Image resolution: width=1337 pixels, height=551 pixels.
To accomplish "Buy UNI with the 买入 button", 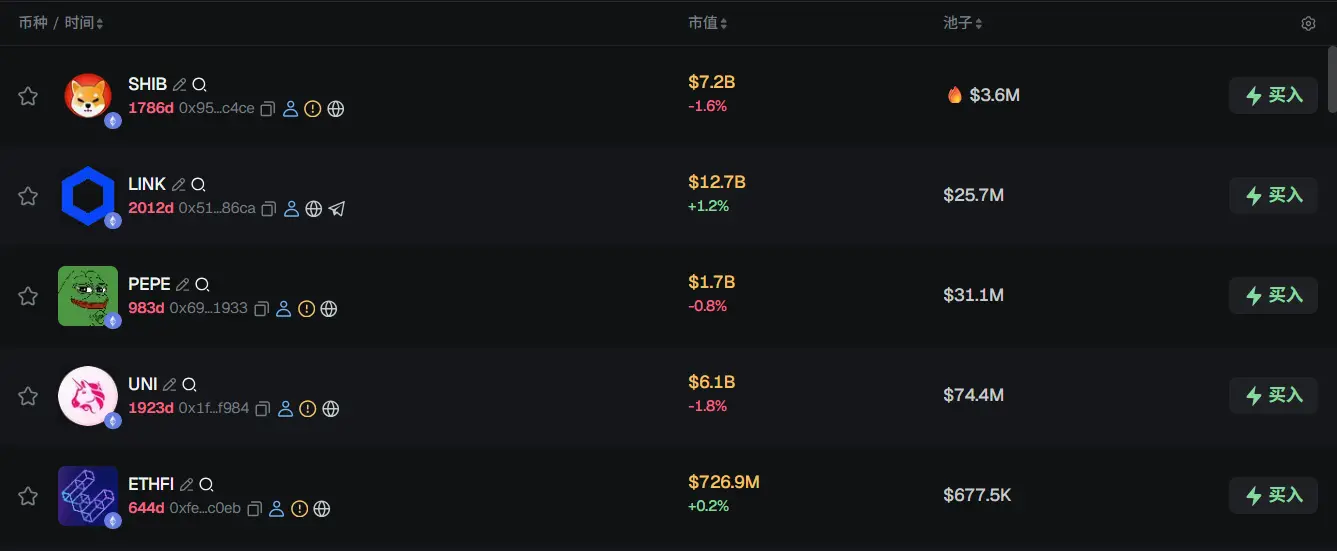I will (x=1273, y=396).
